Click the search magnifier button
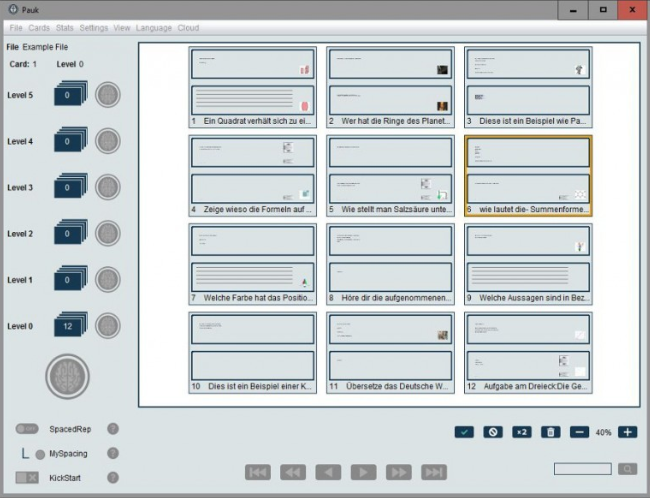Screen dimensions: 650x498 tap(628, 469)
